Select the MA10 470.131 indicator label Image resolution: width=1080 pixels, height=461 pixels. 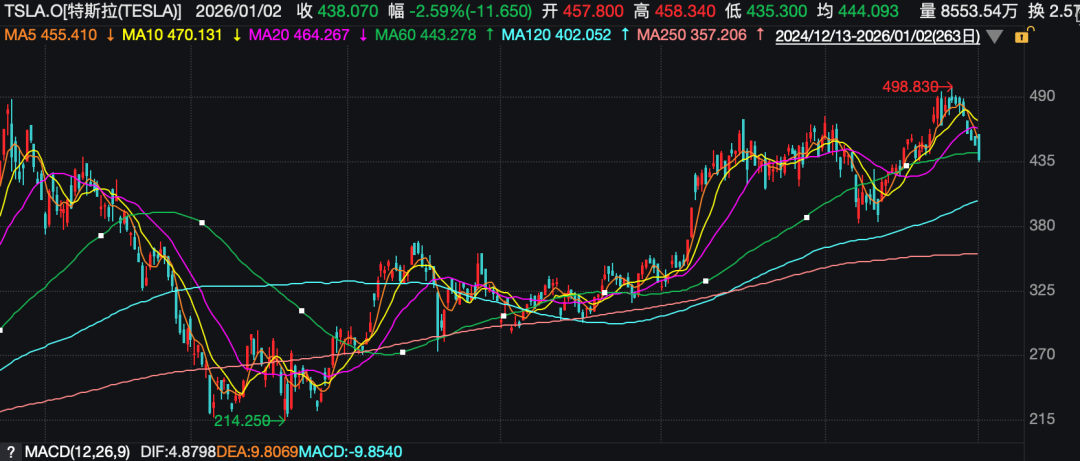click(175, 35)
